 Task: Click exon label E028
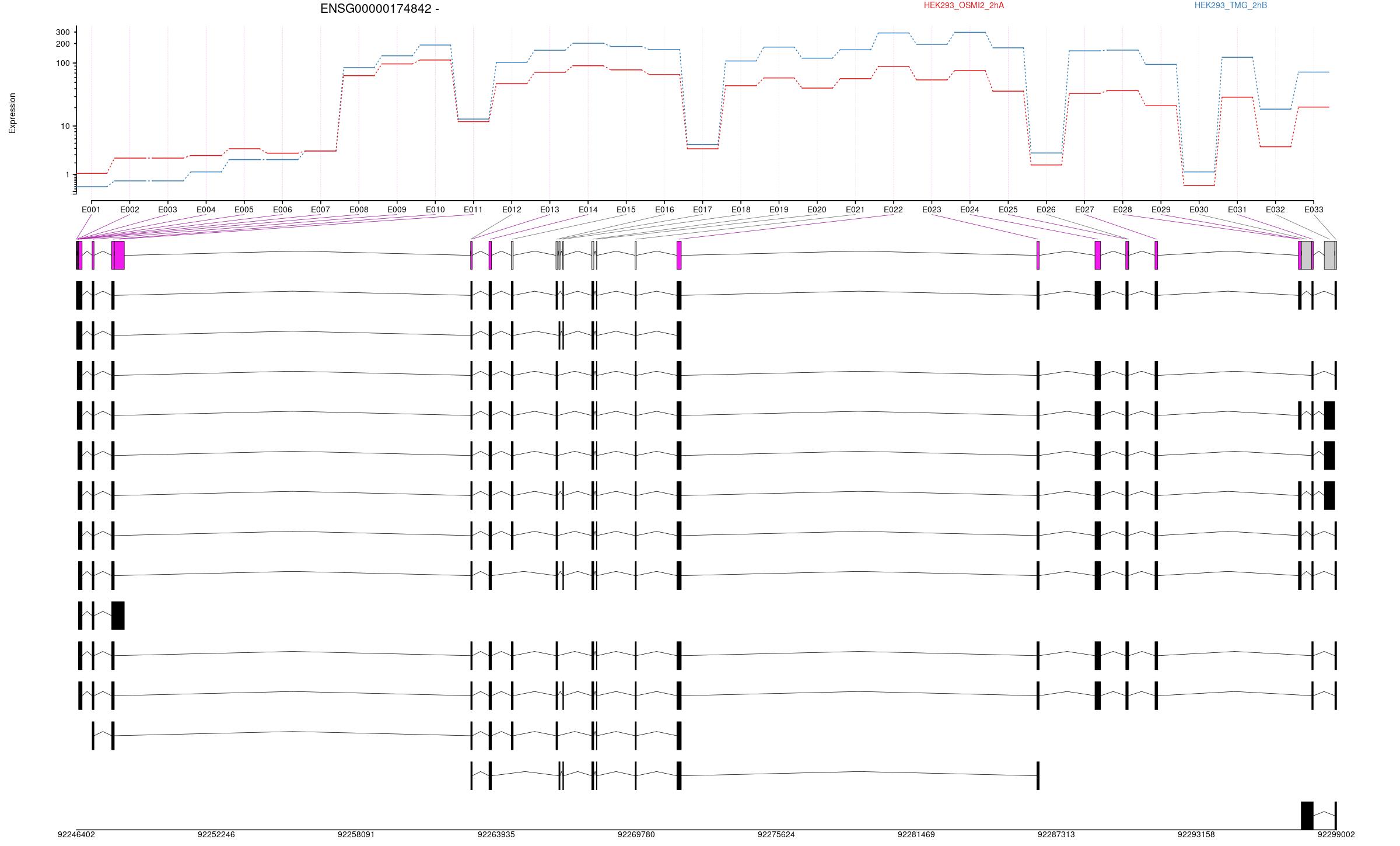1122,209
